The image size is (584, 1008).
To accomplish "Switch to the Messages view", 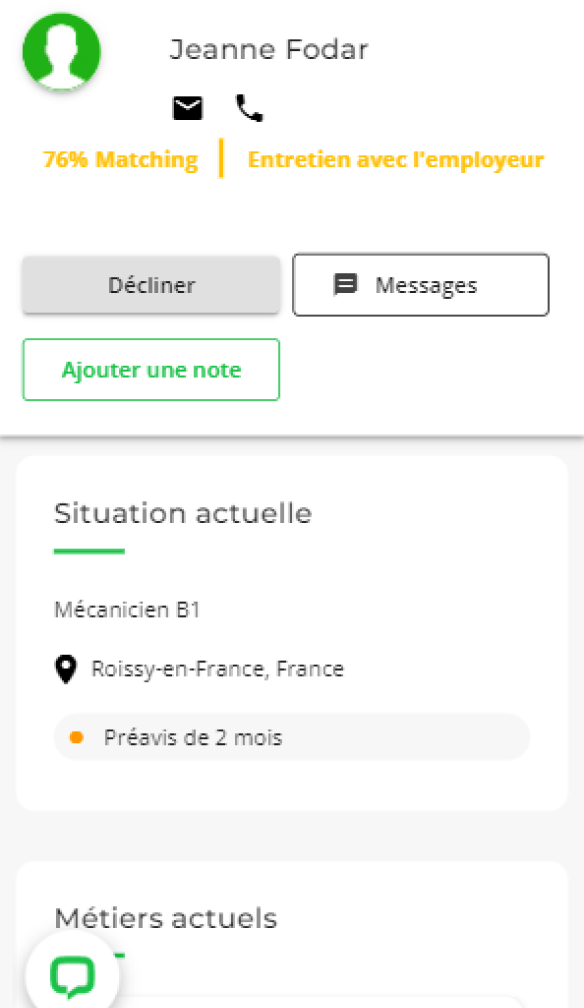I will click(420, 284).
